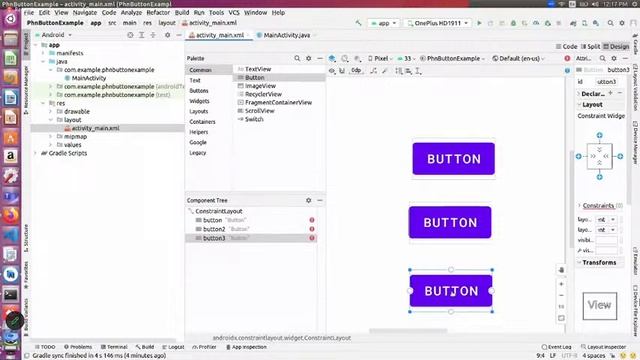The image size is (640, 360).
Task: Zoom out with the minus icon beside the canvas
Action: point(562,295)
